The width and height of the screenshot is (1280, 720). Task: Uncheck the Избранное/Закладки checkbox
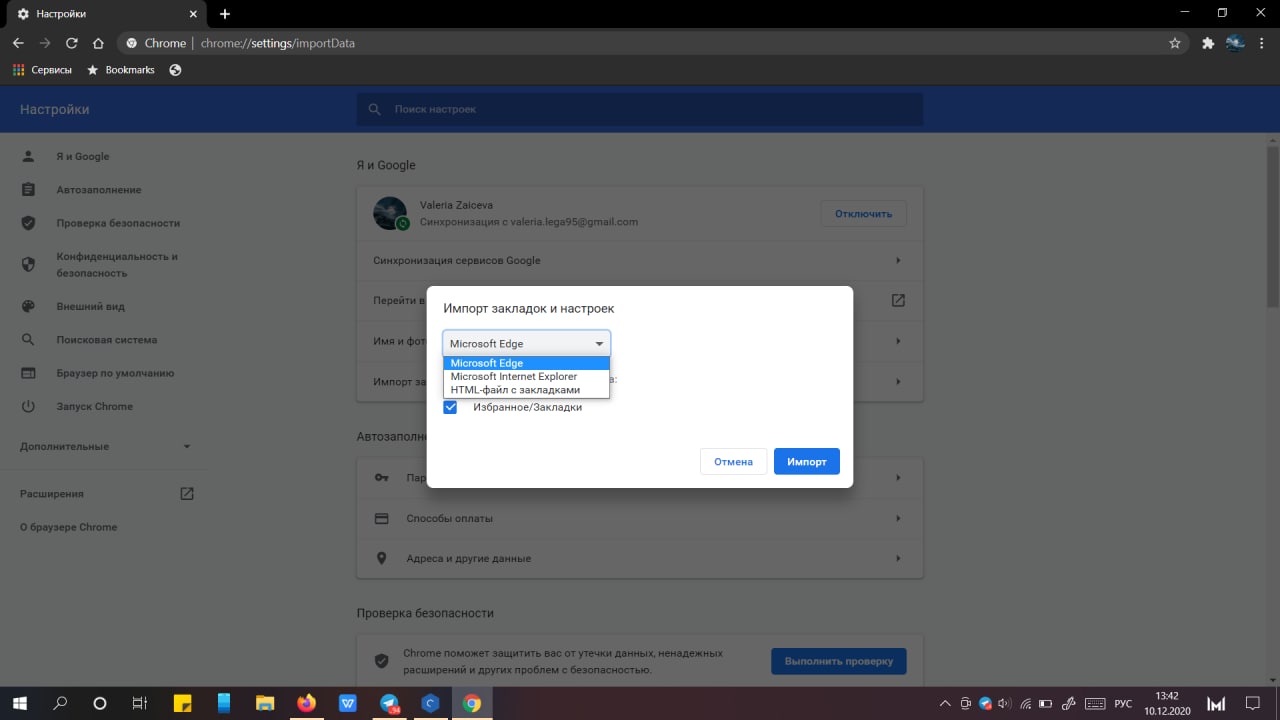tap(450, 407)
